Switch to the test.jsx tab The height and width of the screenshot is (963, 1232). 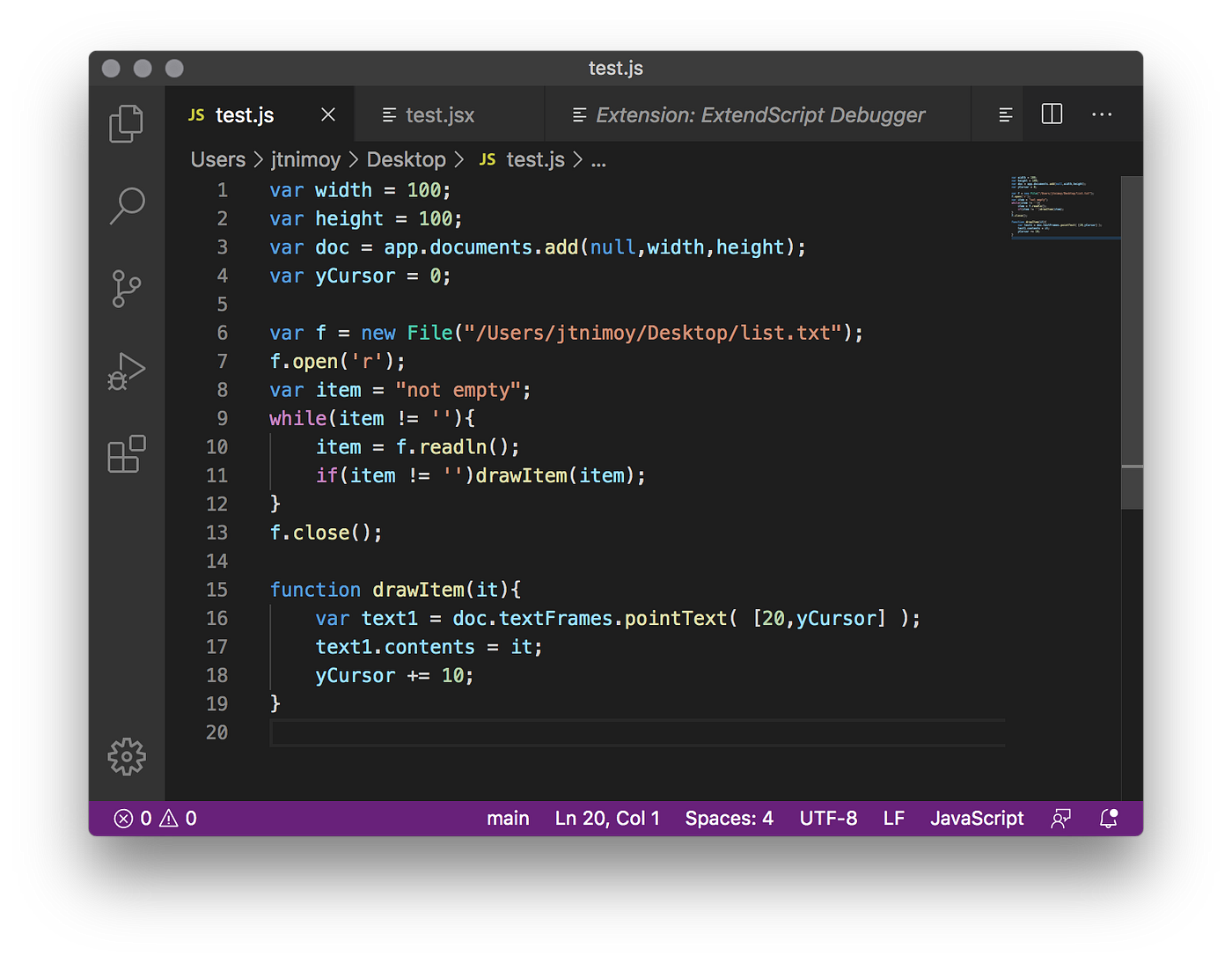[x=440, y=114]
